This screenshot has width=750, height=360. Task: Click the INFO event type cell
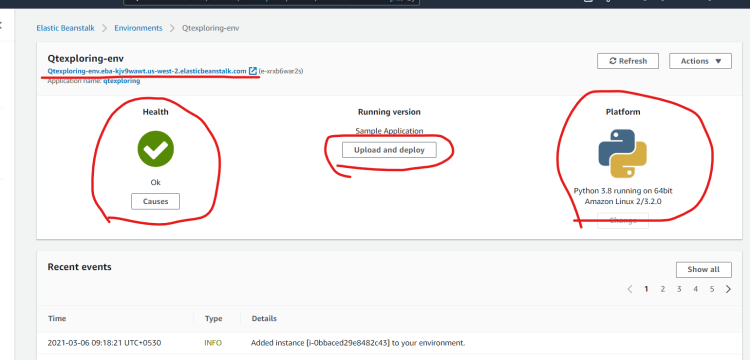(213, 343)
